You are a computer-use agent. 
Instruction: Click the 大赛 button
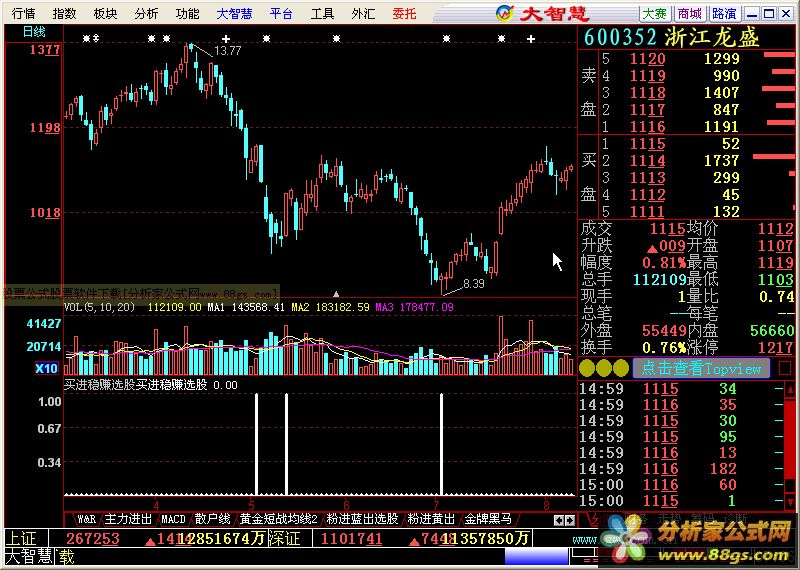[x=655, y=13]
